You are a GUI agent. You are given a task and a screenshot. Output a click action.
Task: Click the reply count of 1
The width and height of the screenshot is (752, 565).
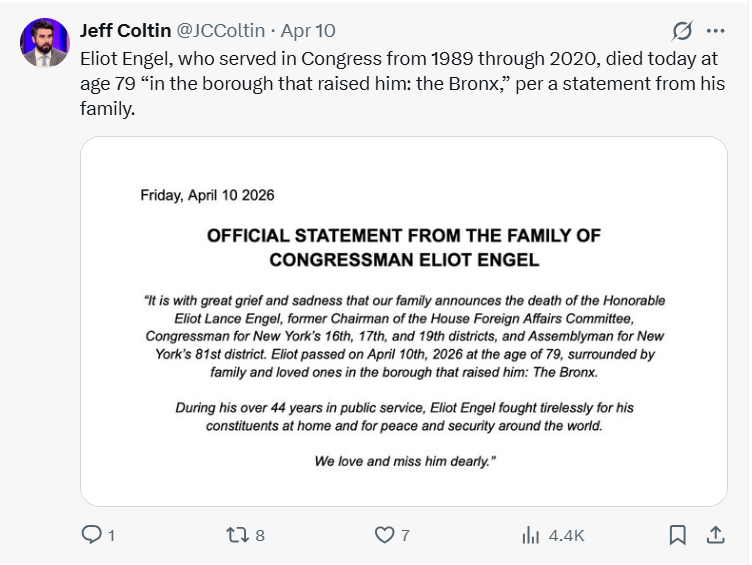point(111,536)
